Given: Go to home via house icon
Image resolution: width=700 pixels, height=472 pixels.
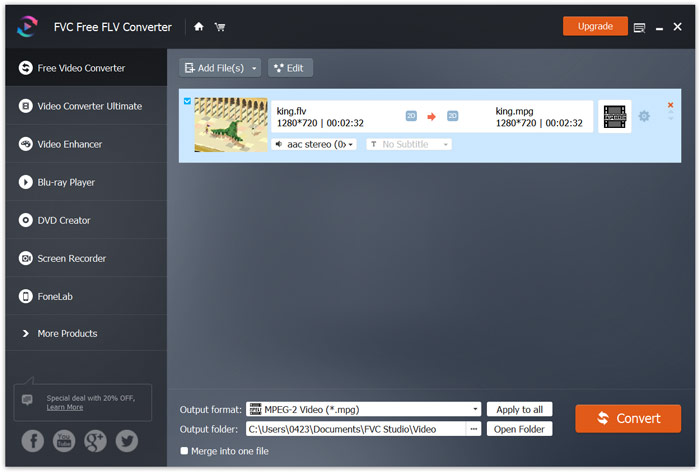Looking at the screenshot, I should coord(199,27).
